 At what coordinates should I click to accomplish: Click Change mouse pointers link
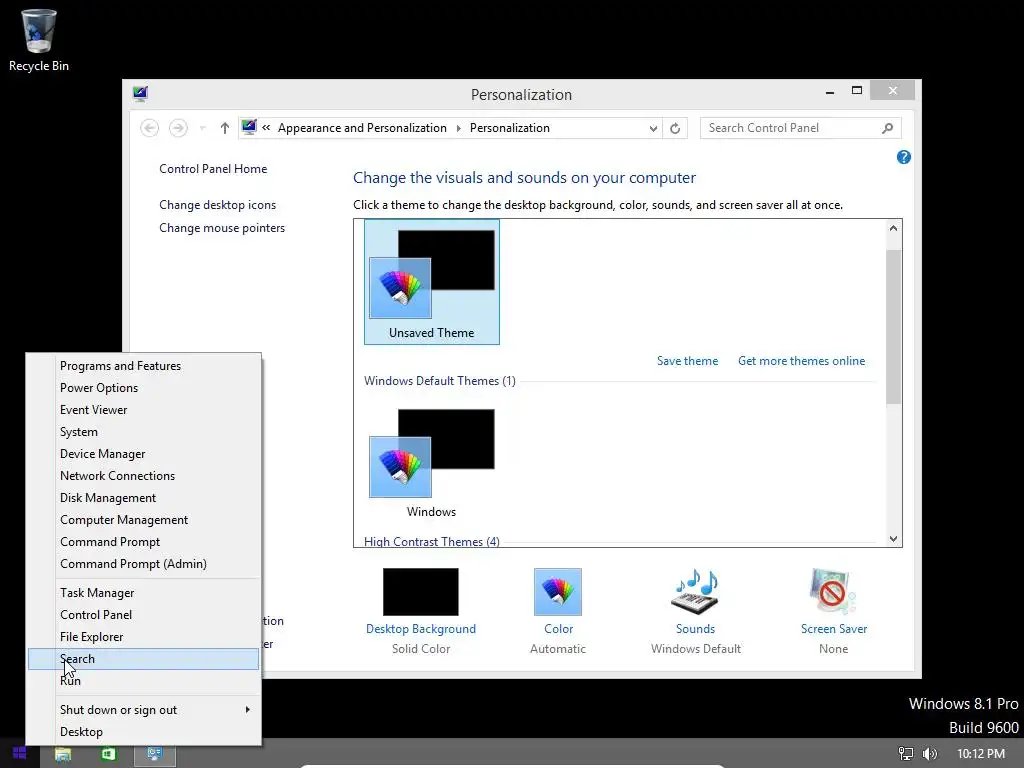(x=222, y=228)
